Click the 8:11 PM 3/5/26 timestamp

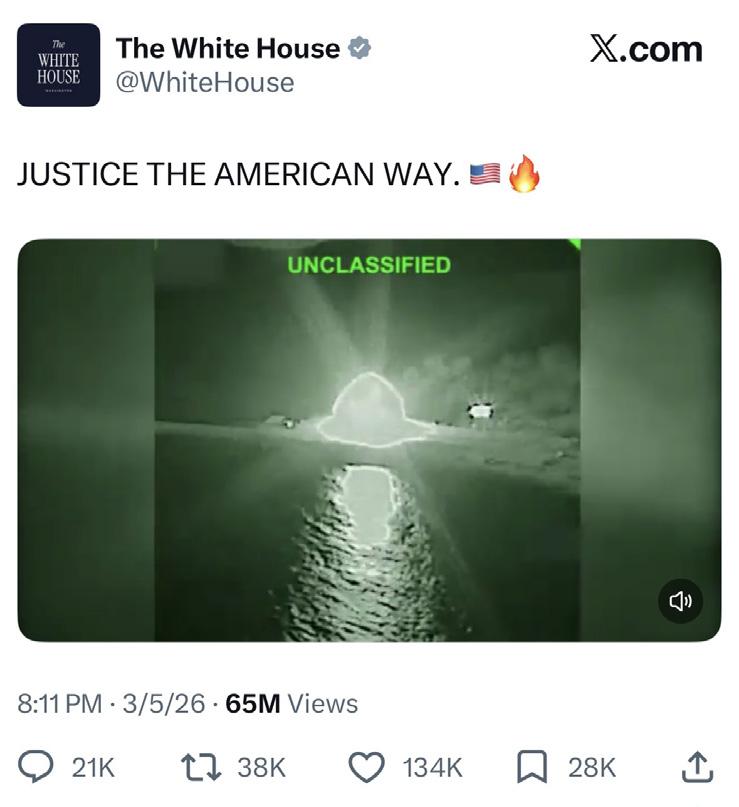pyautogui.click(x=111, y=704)
